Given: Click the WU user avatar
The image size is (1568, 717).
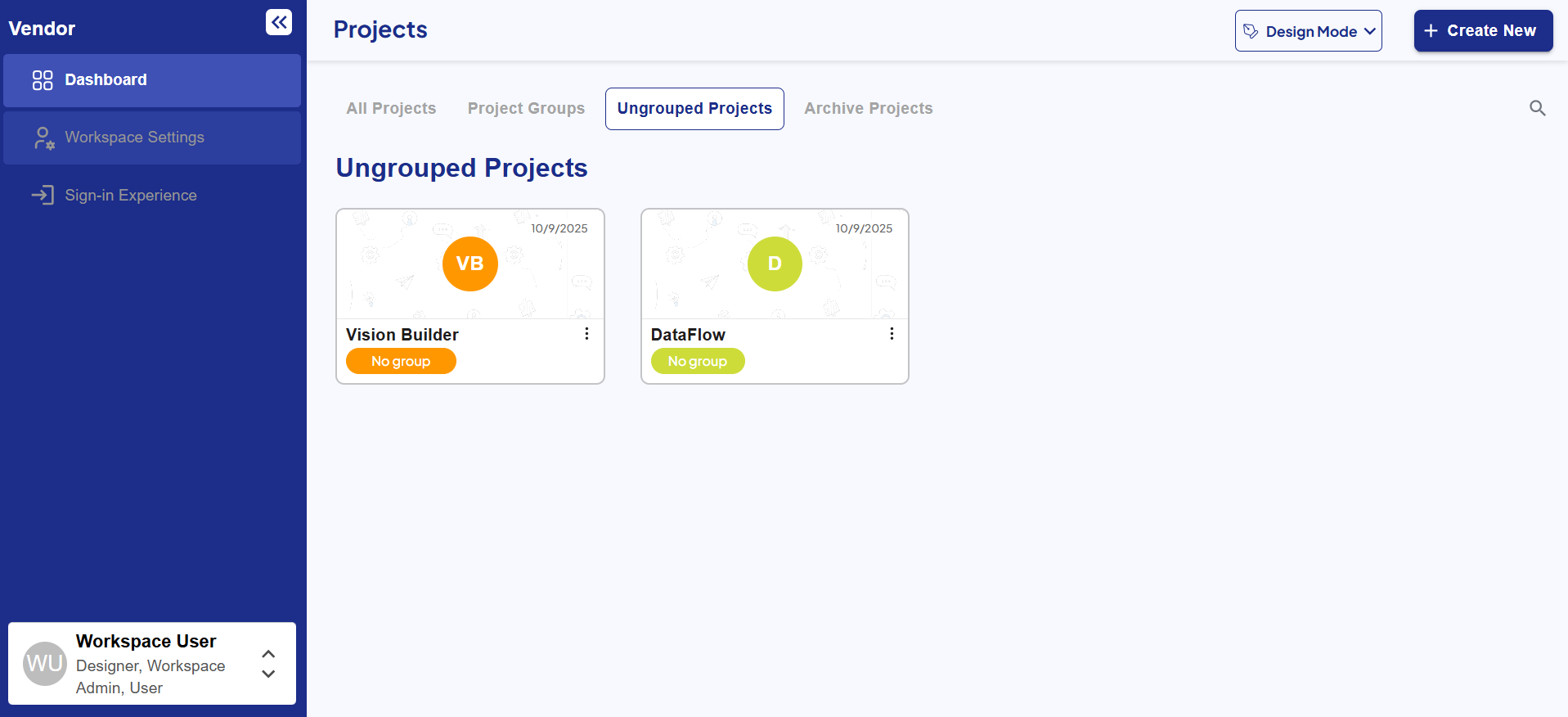Looking at the screenshot, I should click(45, 663).
